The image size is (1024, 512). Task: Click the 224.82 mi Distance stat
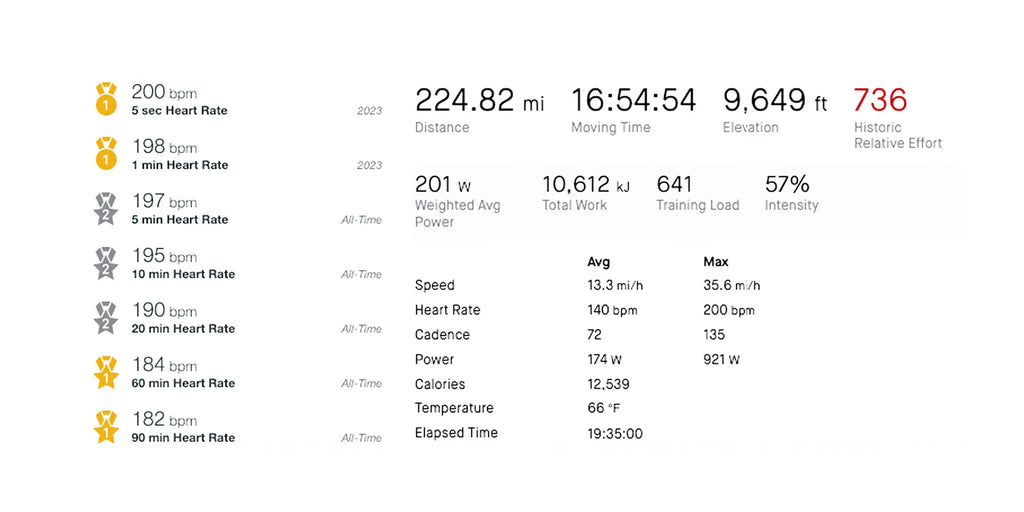coord(479,100)
